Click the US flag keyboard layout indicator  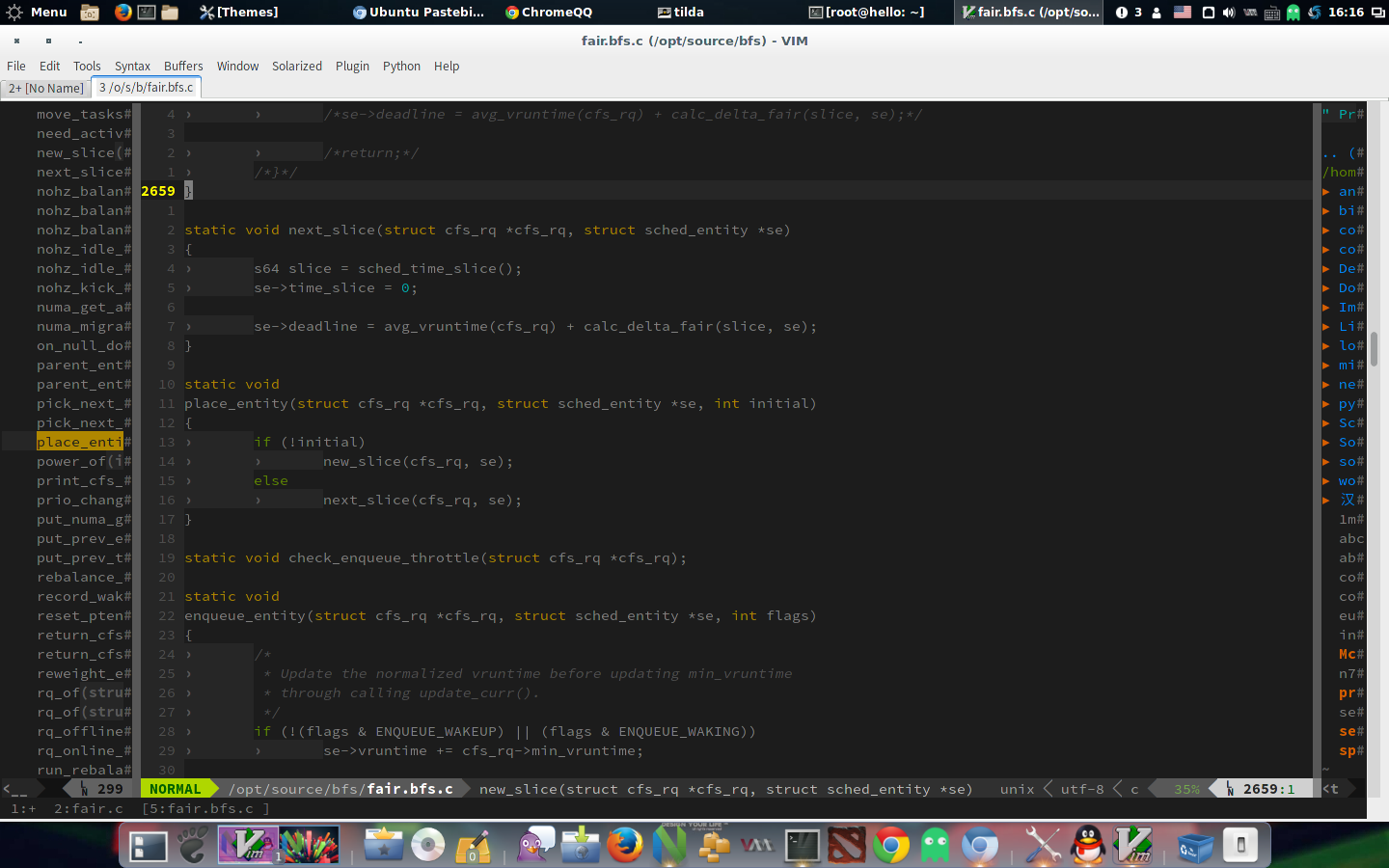click(x=1182, y=12)
